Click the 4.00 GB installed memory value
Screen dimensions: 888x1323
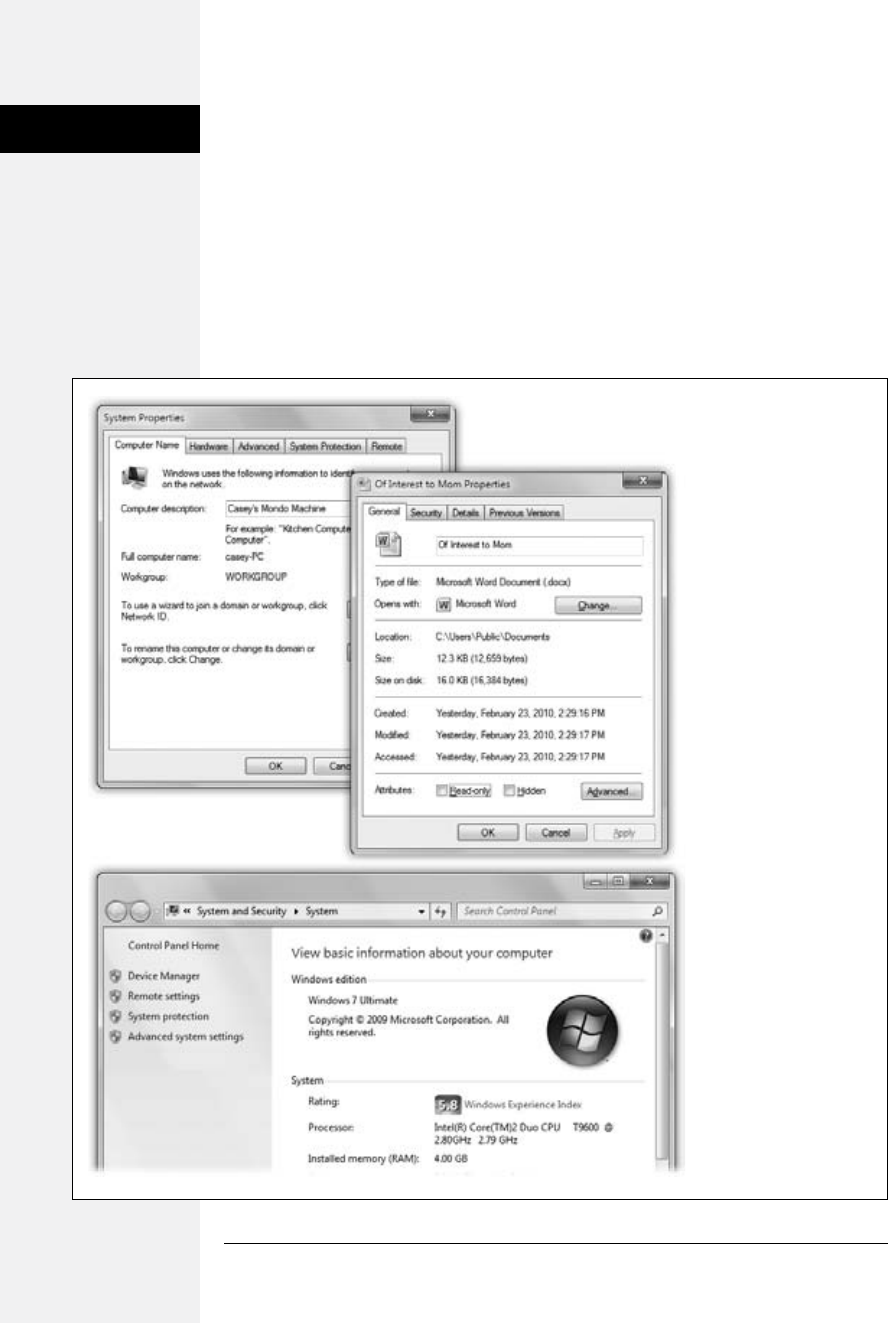tap(451, 1159)
